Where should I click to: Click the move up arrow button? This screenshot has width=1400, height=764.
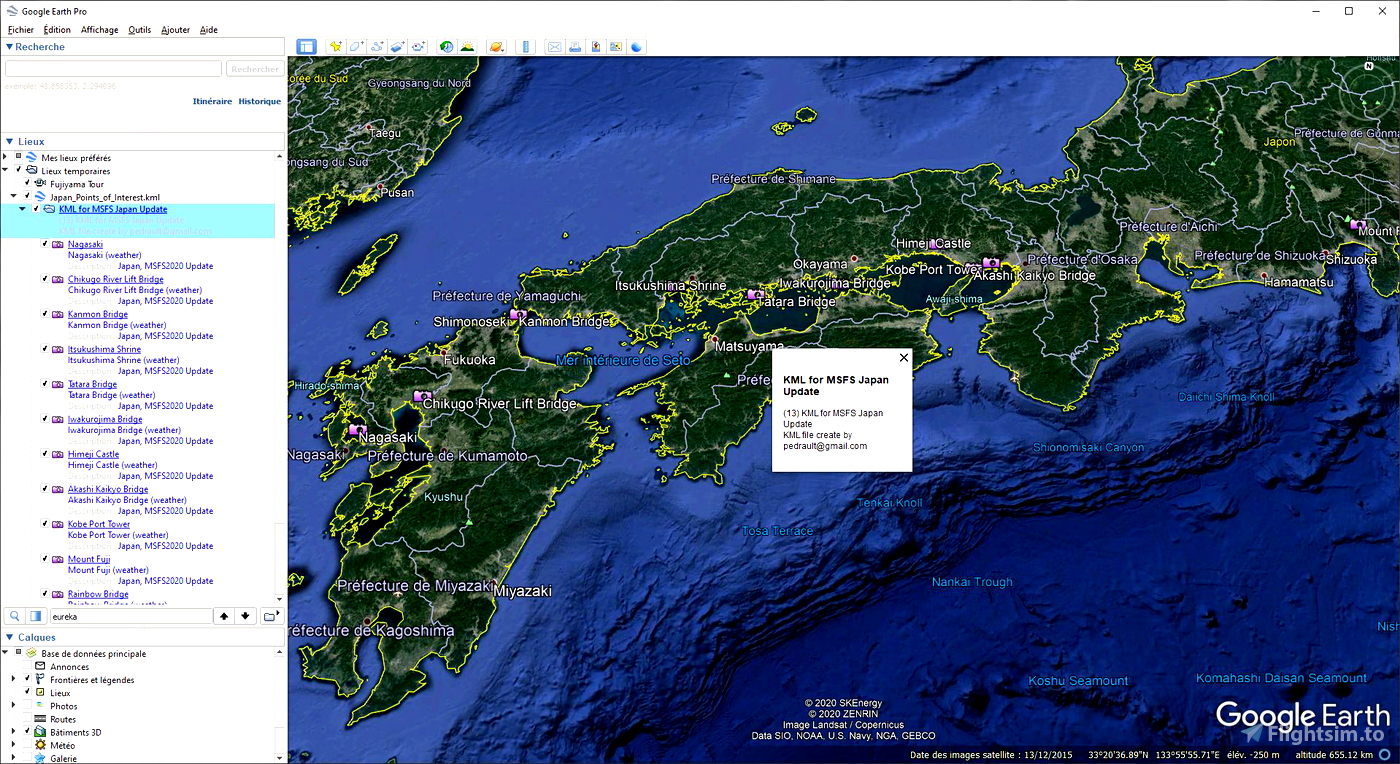224,616
